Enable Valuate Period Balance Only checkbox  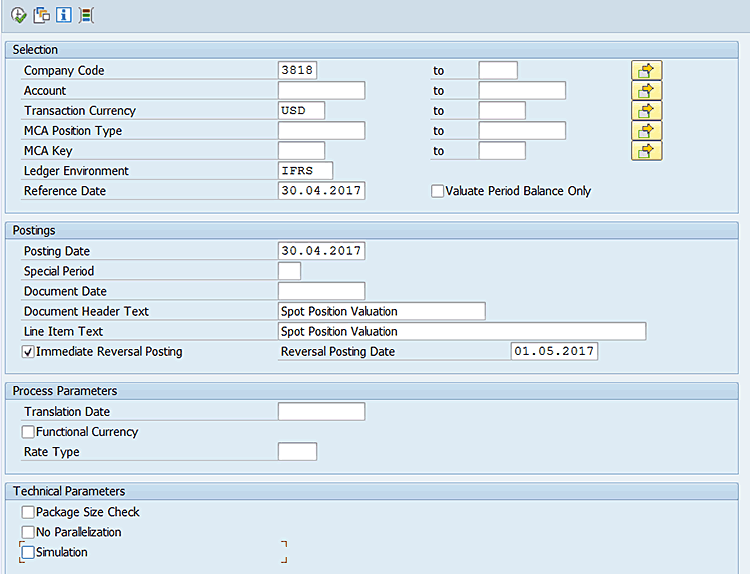pyautogui.click(x=438, y=191)
